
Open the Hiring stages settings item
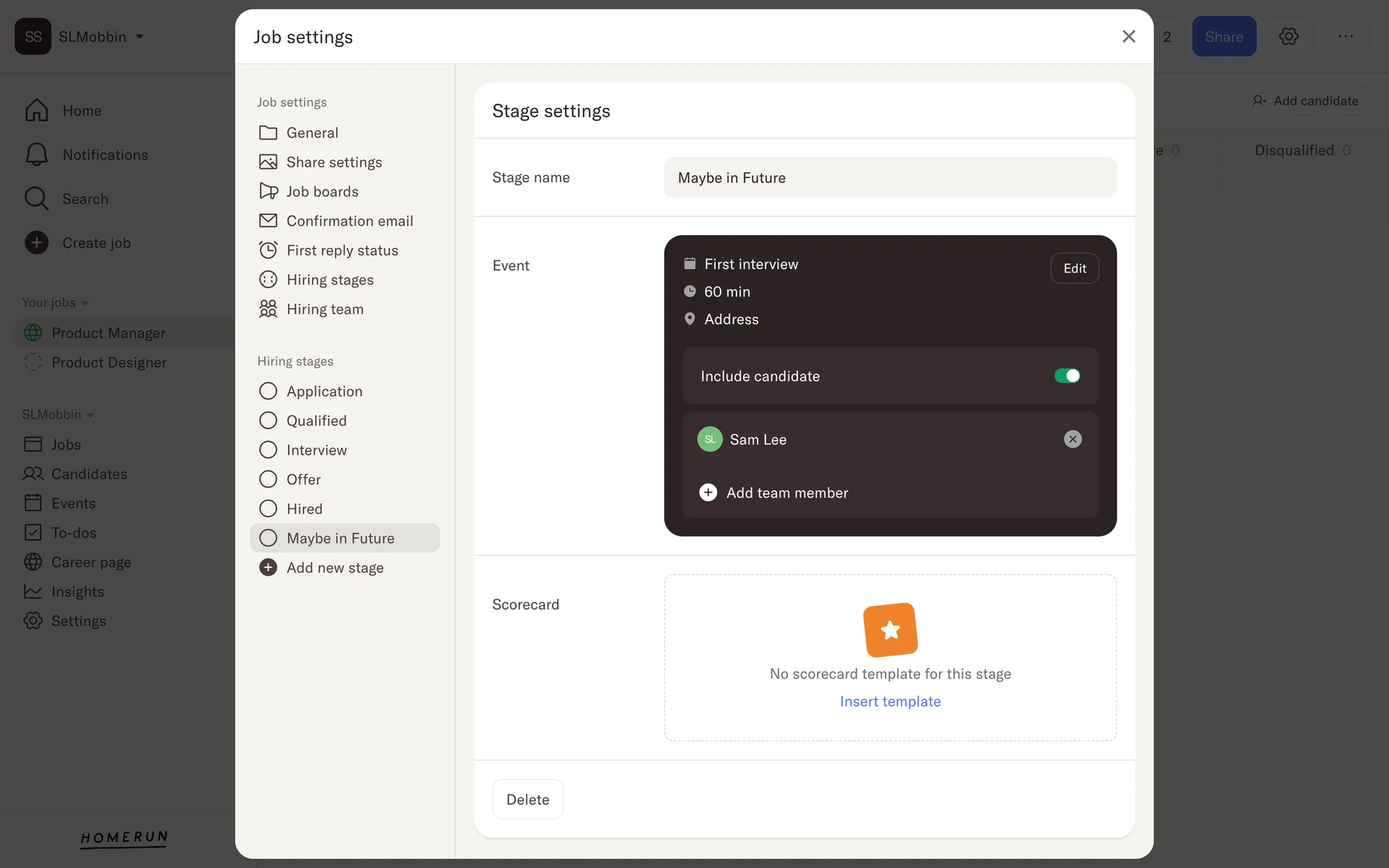tap(330, 280)
